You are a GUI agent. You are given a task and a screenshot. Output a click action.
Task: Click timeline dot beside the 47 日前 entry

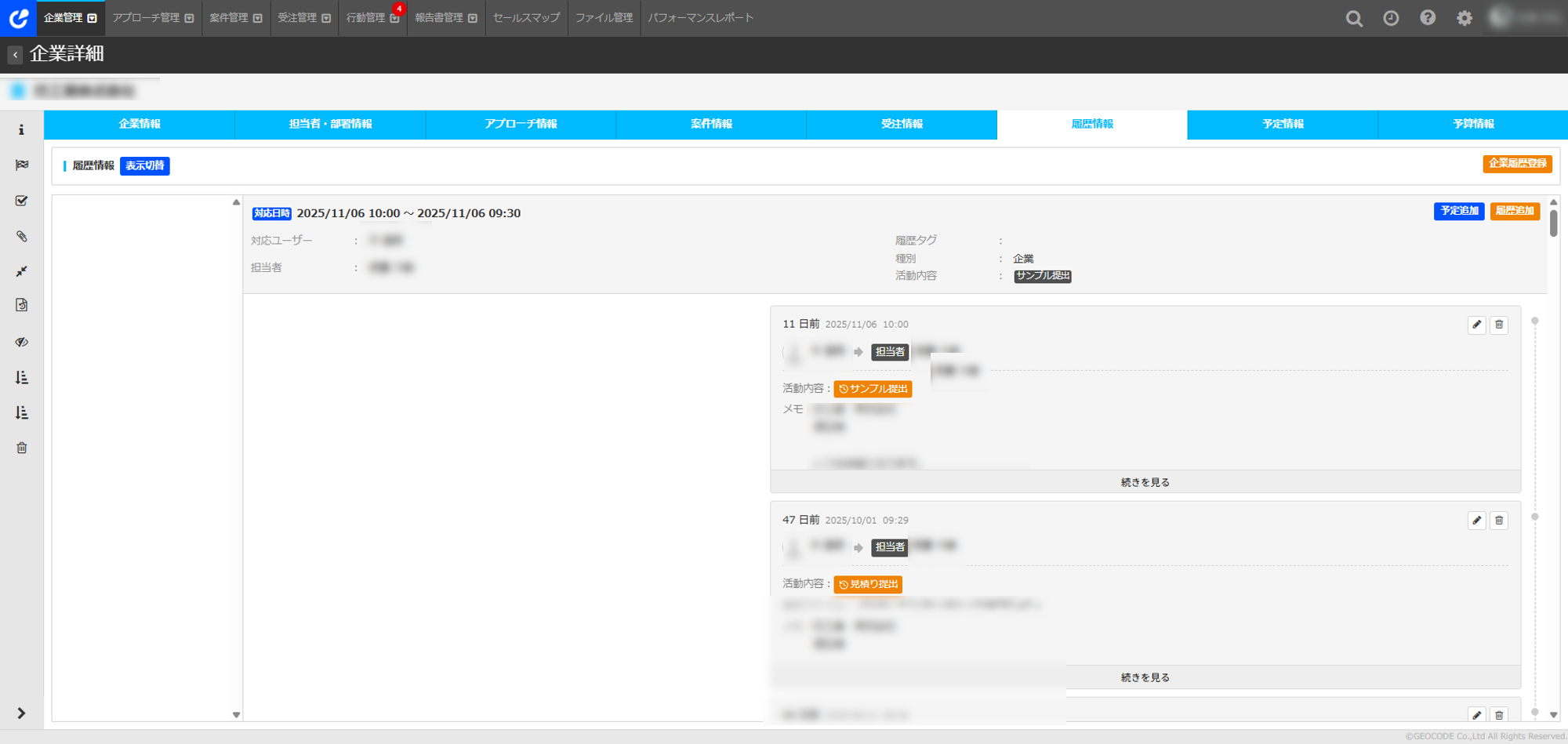[x=1535, y=517]
